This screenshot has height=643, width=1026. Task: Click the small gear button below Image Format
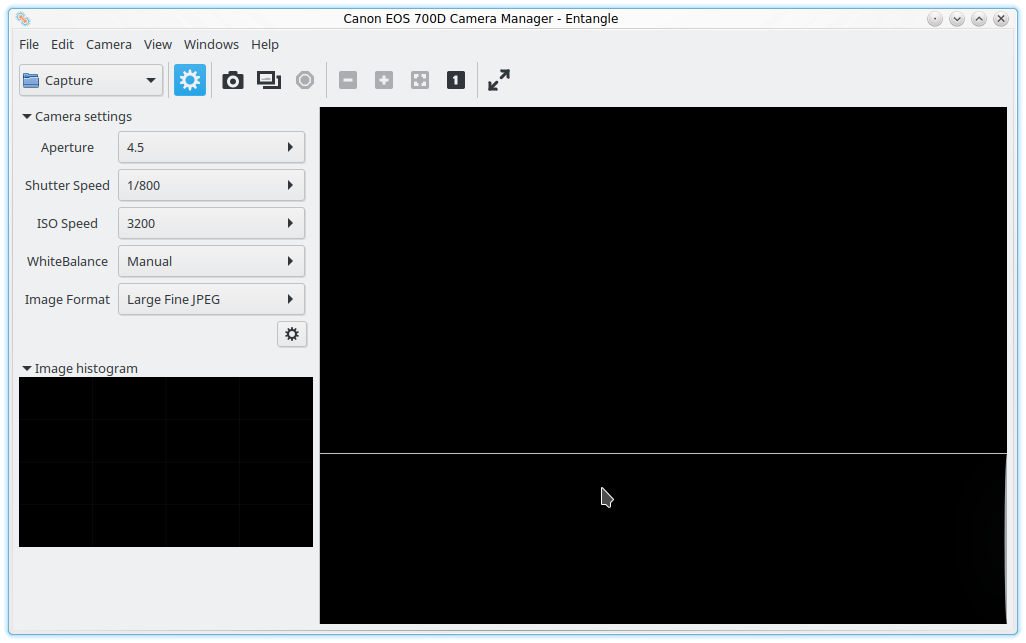click(x=292, y=334)
